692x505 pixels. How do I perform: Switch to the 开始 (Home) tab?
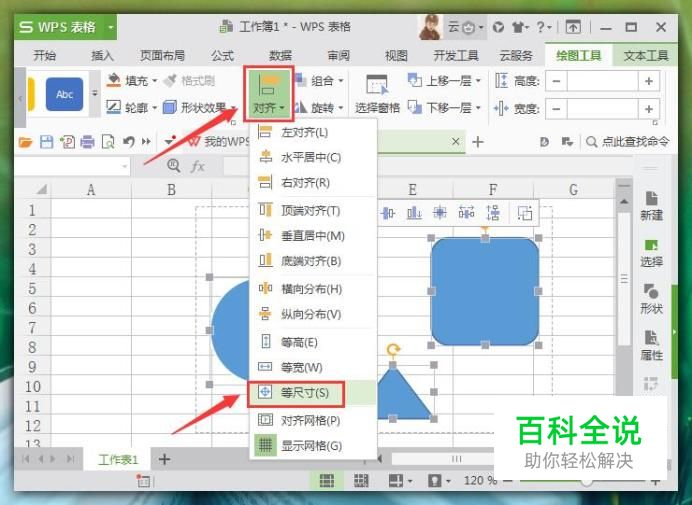pos(45,56)
